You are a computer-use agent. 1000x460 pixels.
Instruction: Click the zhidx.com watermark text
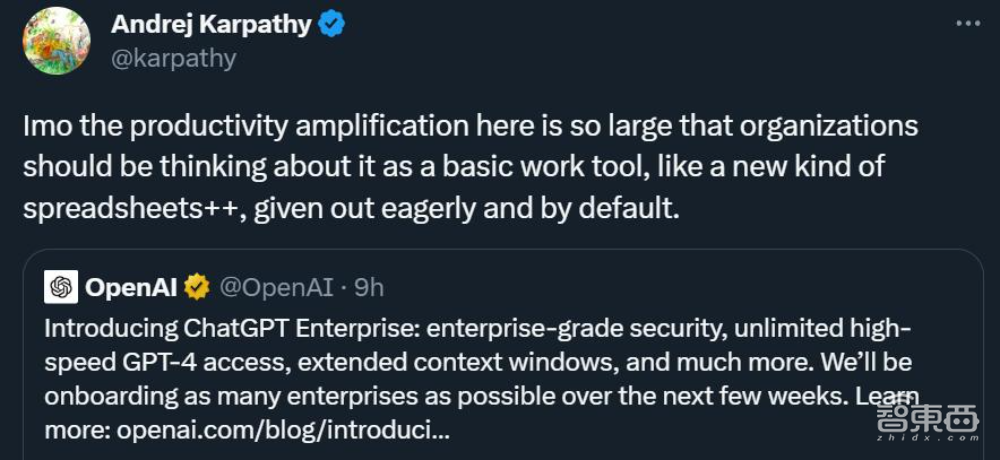pos(927,438)
